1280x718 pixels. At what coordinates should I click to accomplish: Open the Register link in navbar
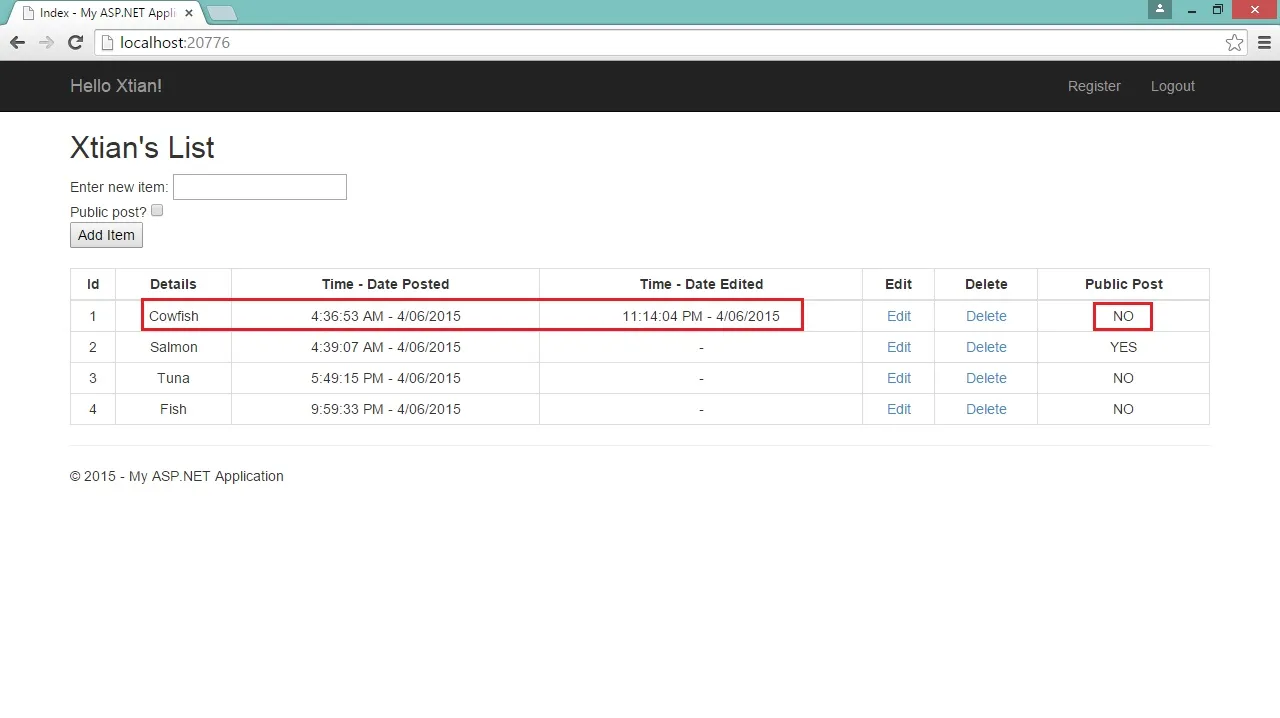point(1094,86)
